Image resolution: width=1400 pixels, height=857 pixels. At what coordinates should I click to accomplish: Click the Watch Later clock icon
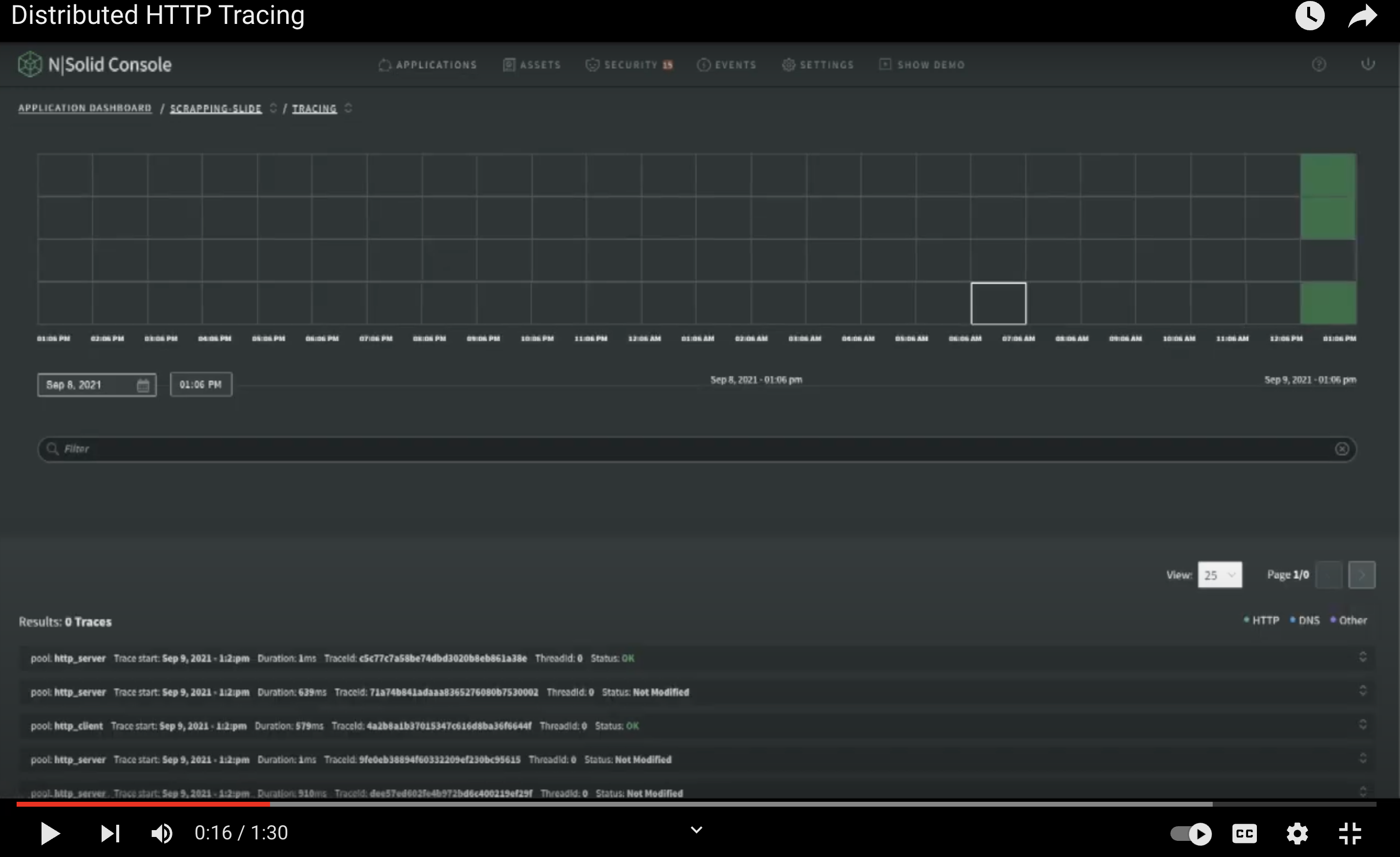pyautogui.click(x=1310, y=16)
